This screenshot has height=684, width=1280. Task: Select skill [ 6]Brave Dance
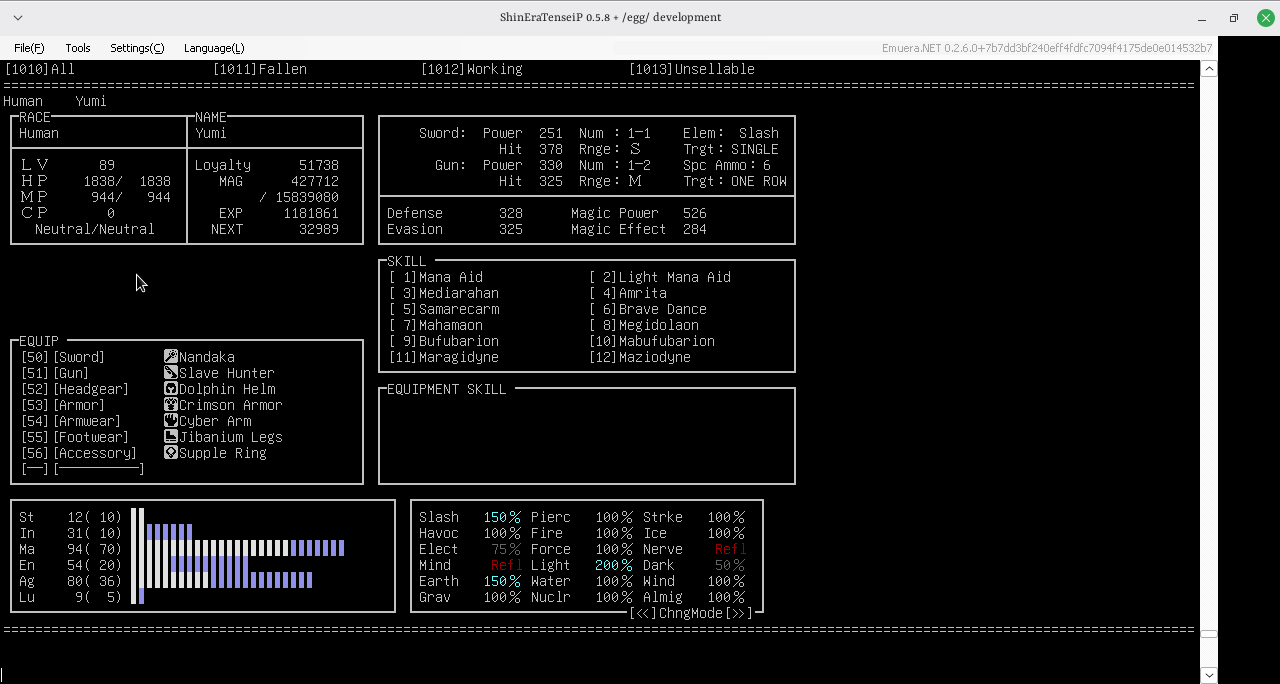pyautogui.click(x=648, y=309)
